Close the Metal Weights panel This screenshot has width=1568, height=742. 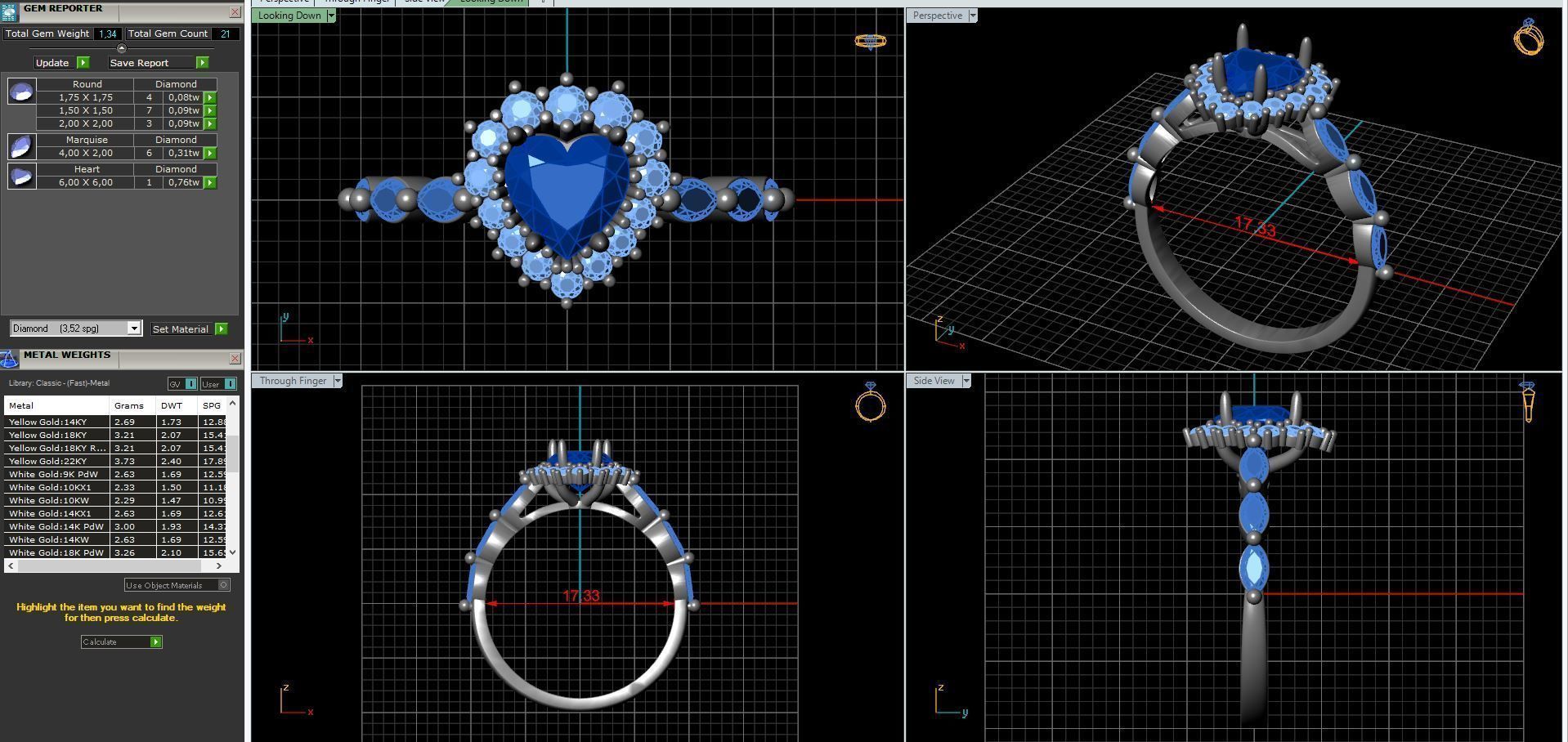pos(235,359)
